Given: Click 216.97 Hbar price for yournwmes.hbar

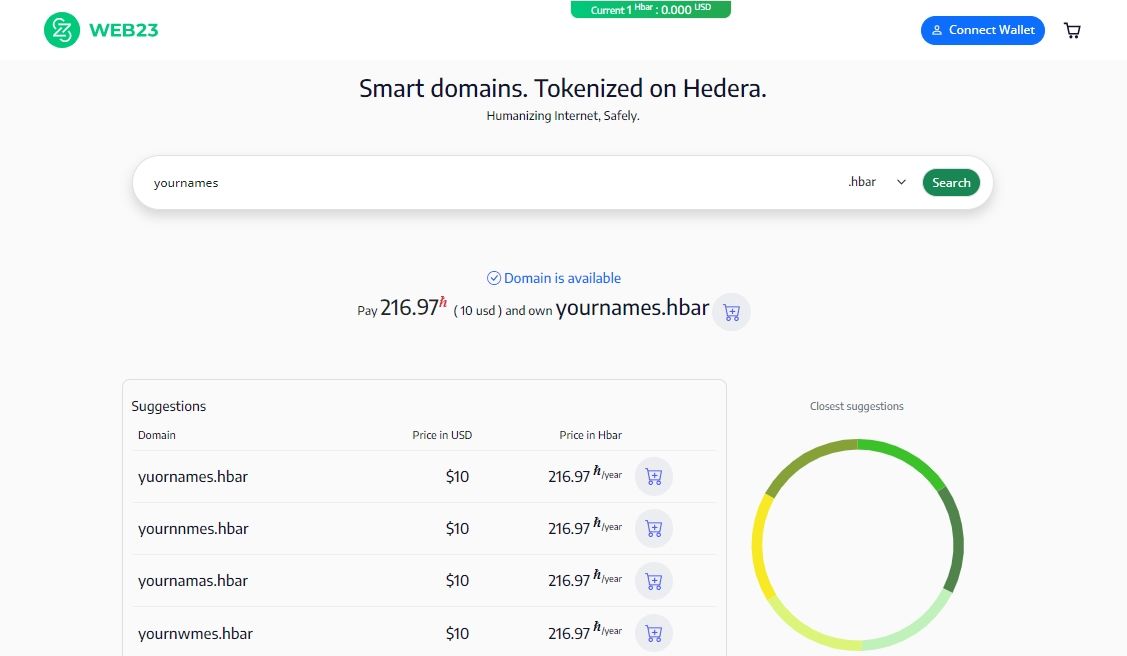Looking at the screenshot, I should point(585,633).
